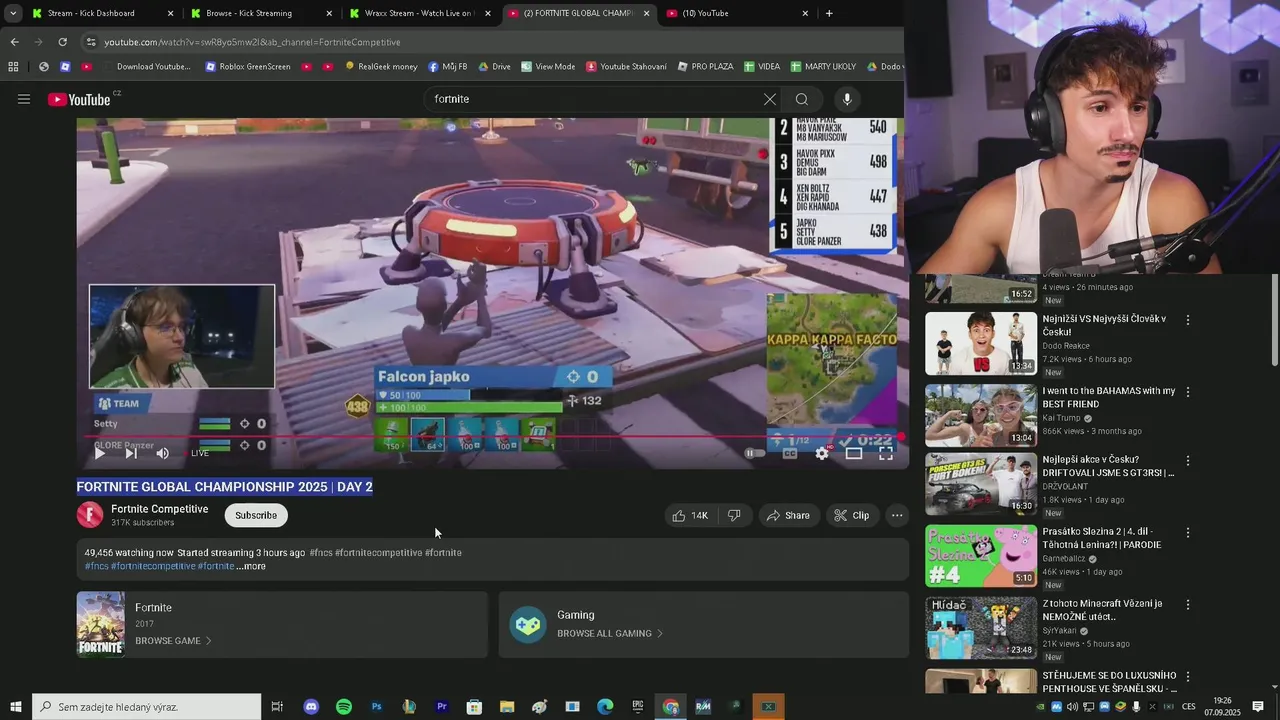Screen dimensions: 1280x720
Task: Click the address bar URL
Action: click(x=252, y=42)
